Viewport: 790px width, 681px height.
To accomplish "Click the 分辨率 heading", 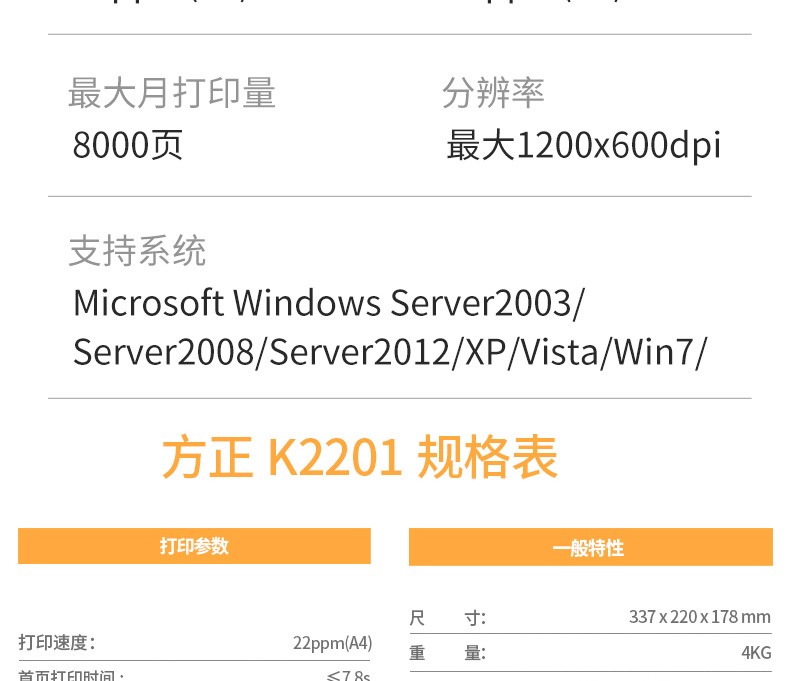I will click(x=493, y=93).
